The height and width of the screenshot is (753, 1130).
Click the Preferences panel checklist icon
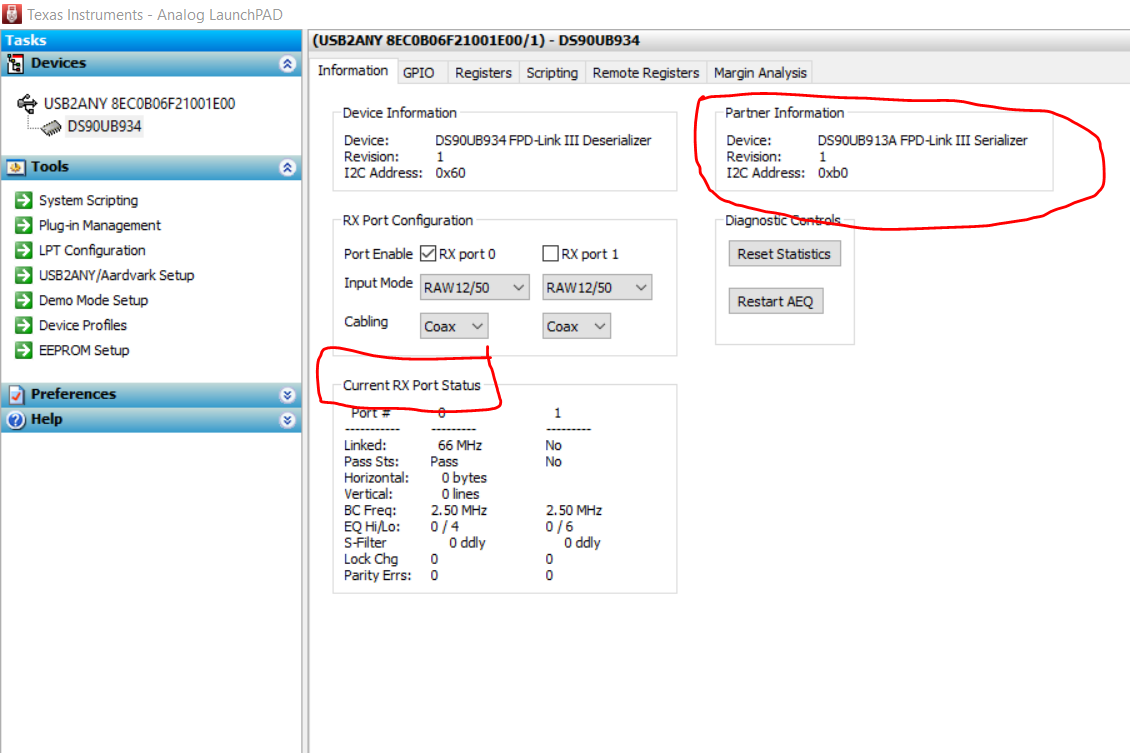(16, 394)
